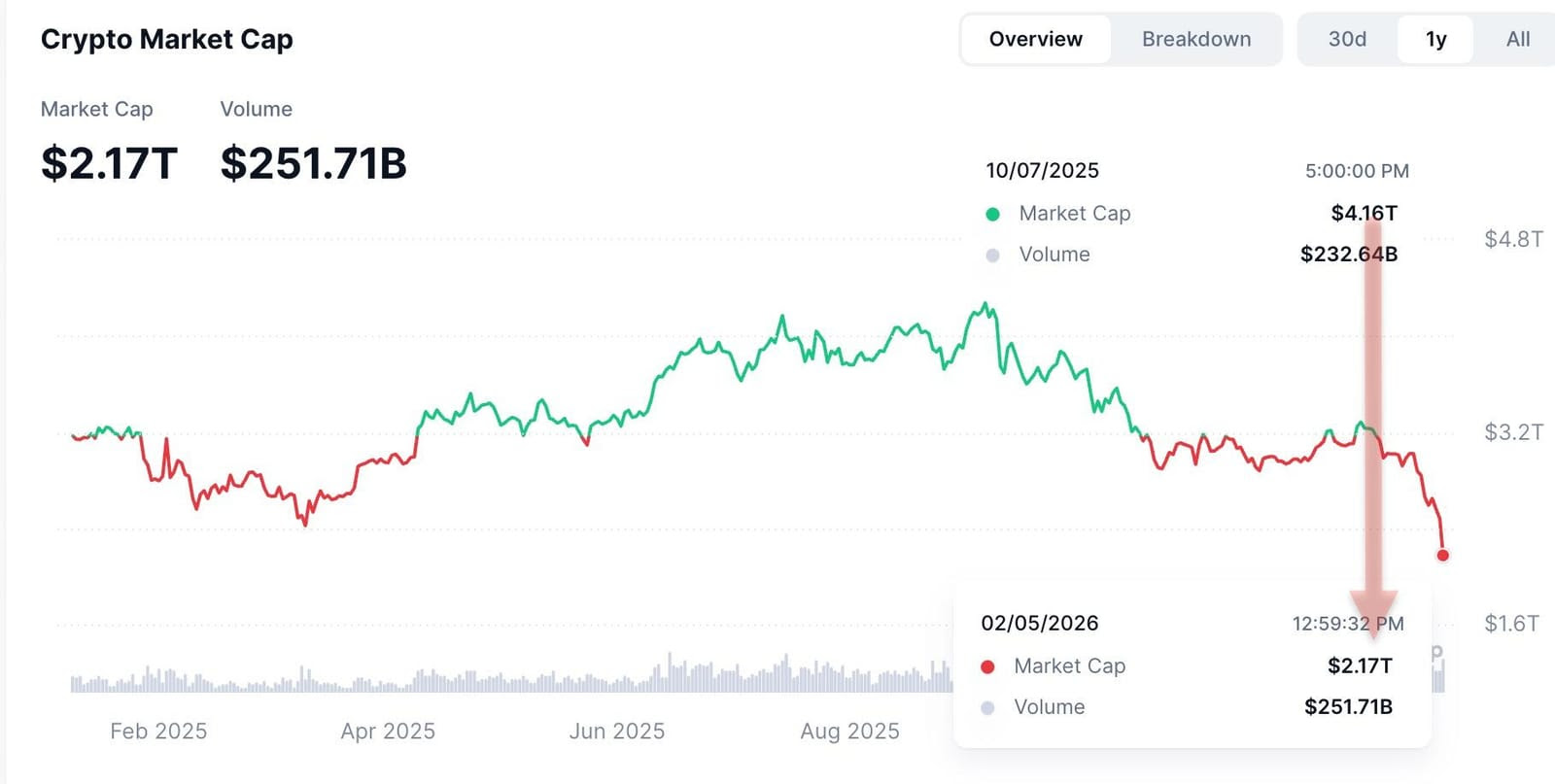Select the 30d time range
Viewport: 1555px width, 784px height.
(1347, 40)
